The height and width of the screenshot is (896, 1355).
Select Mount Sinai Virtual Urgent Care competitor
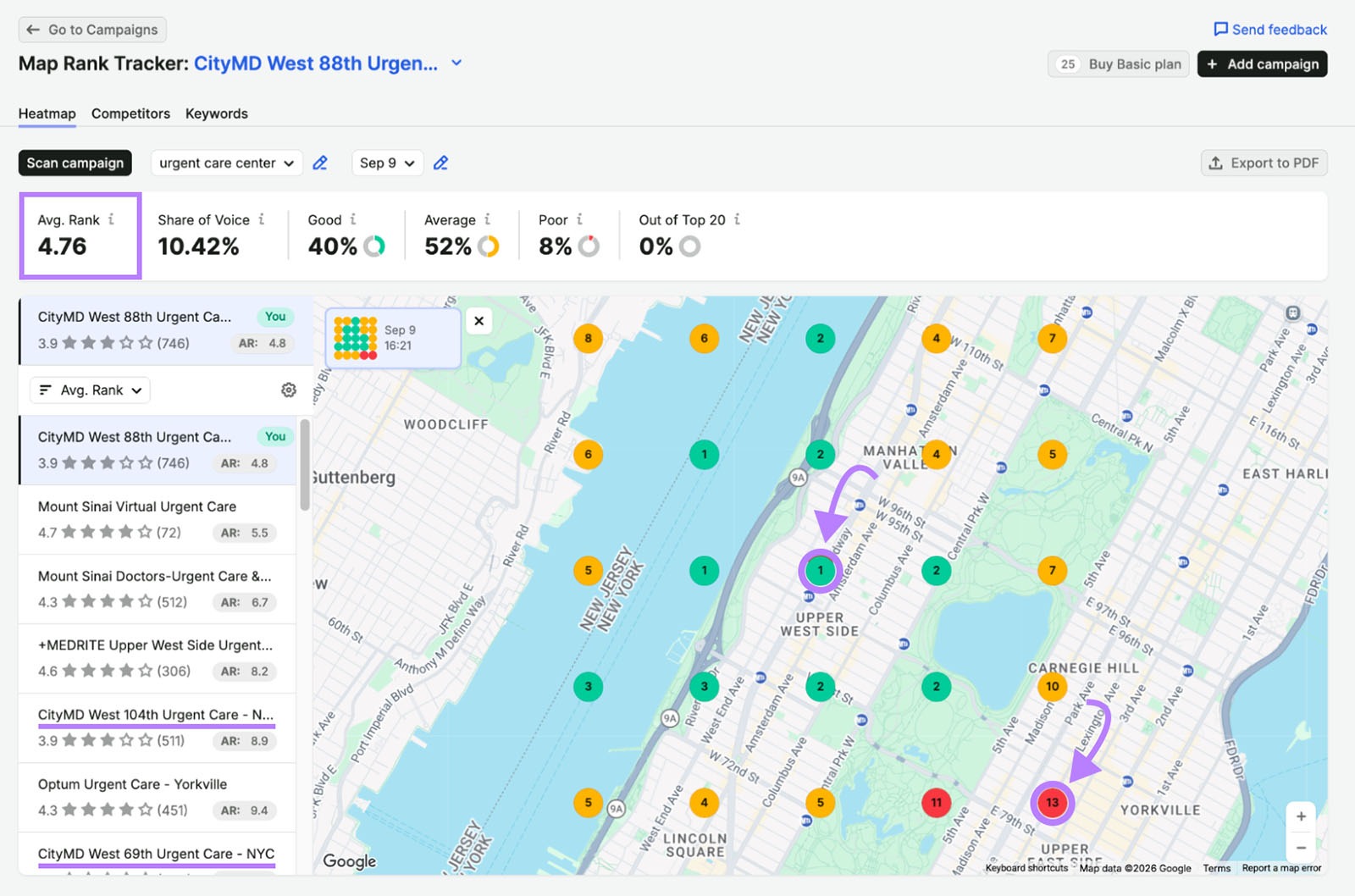(x=158, y=520)
